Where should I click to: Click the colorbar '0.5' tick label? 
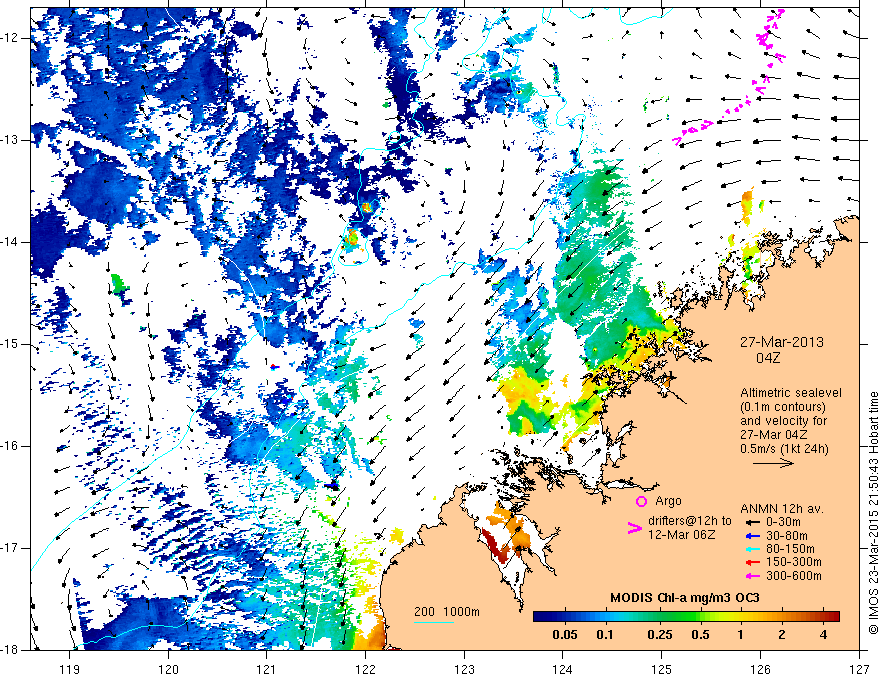[700, 635]
